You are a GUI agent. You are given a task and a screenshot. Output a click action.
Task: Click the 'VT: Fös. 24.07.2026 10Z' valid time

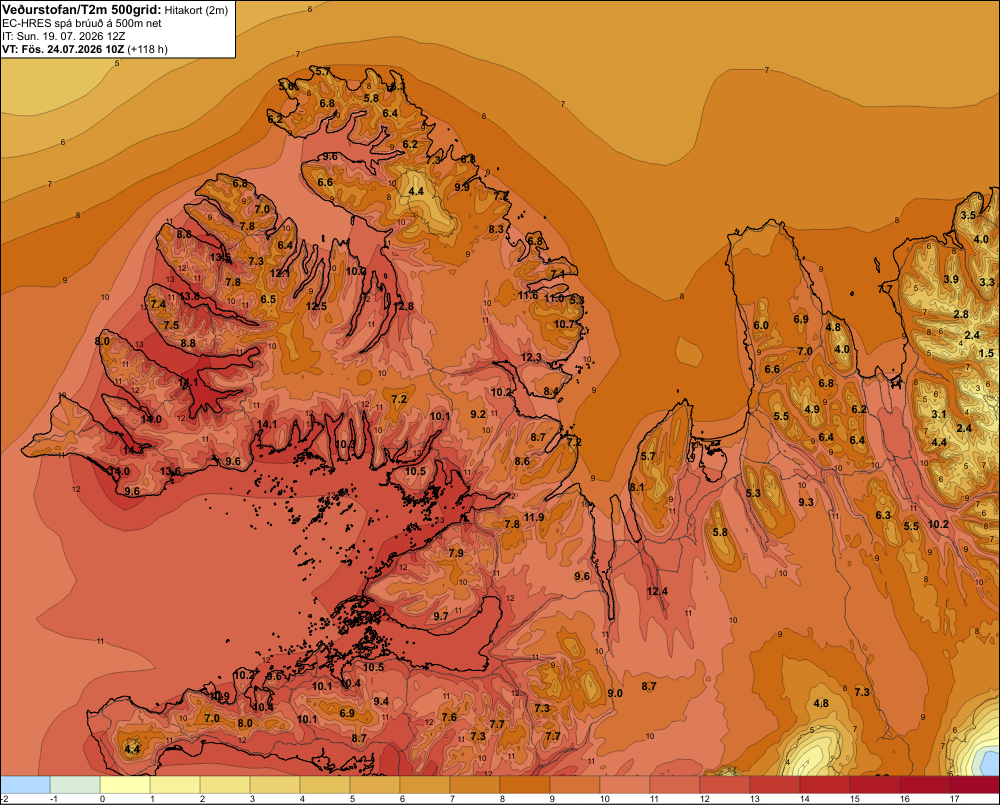tap(63, 49)
